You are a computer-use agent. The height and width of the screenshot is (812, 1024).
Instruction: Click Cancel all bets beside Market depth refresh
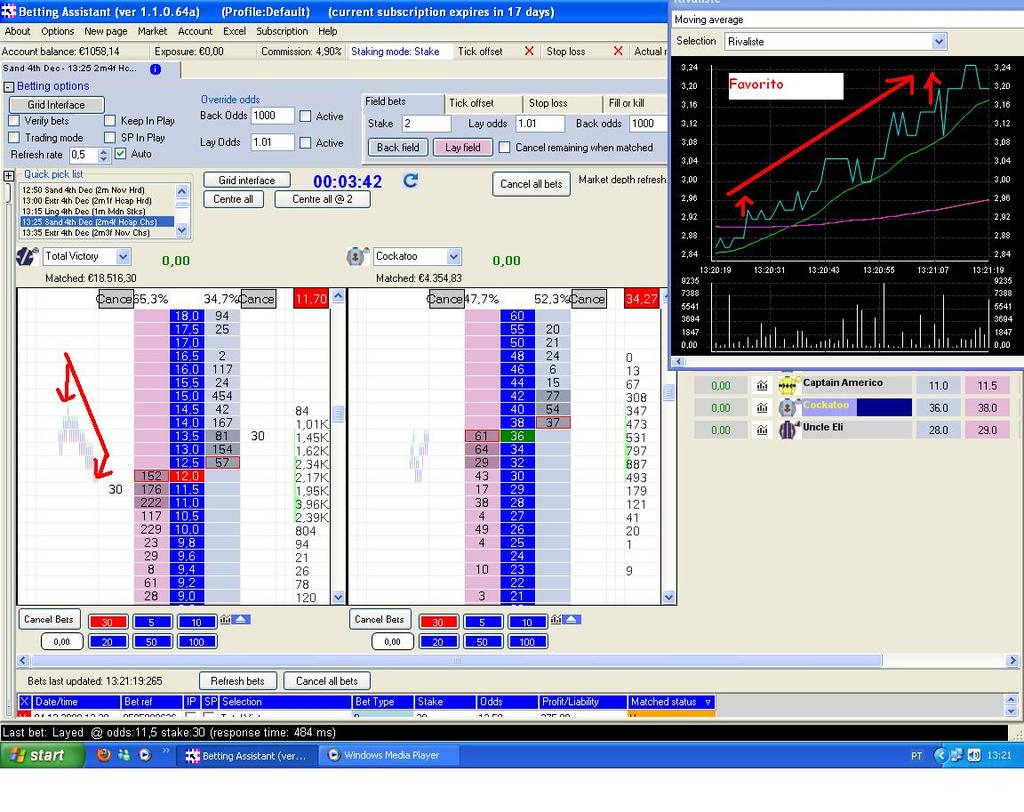tap(531, 184)
